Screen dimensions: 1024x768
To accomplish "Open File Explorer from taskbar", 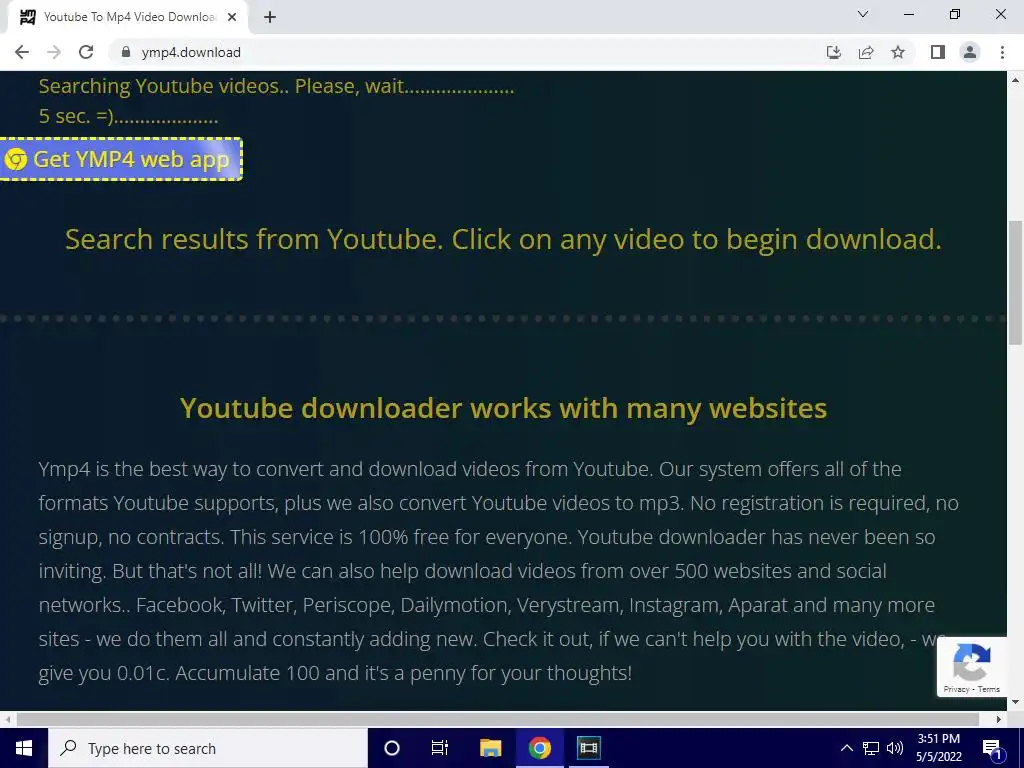I will (490, 748).
